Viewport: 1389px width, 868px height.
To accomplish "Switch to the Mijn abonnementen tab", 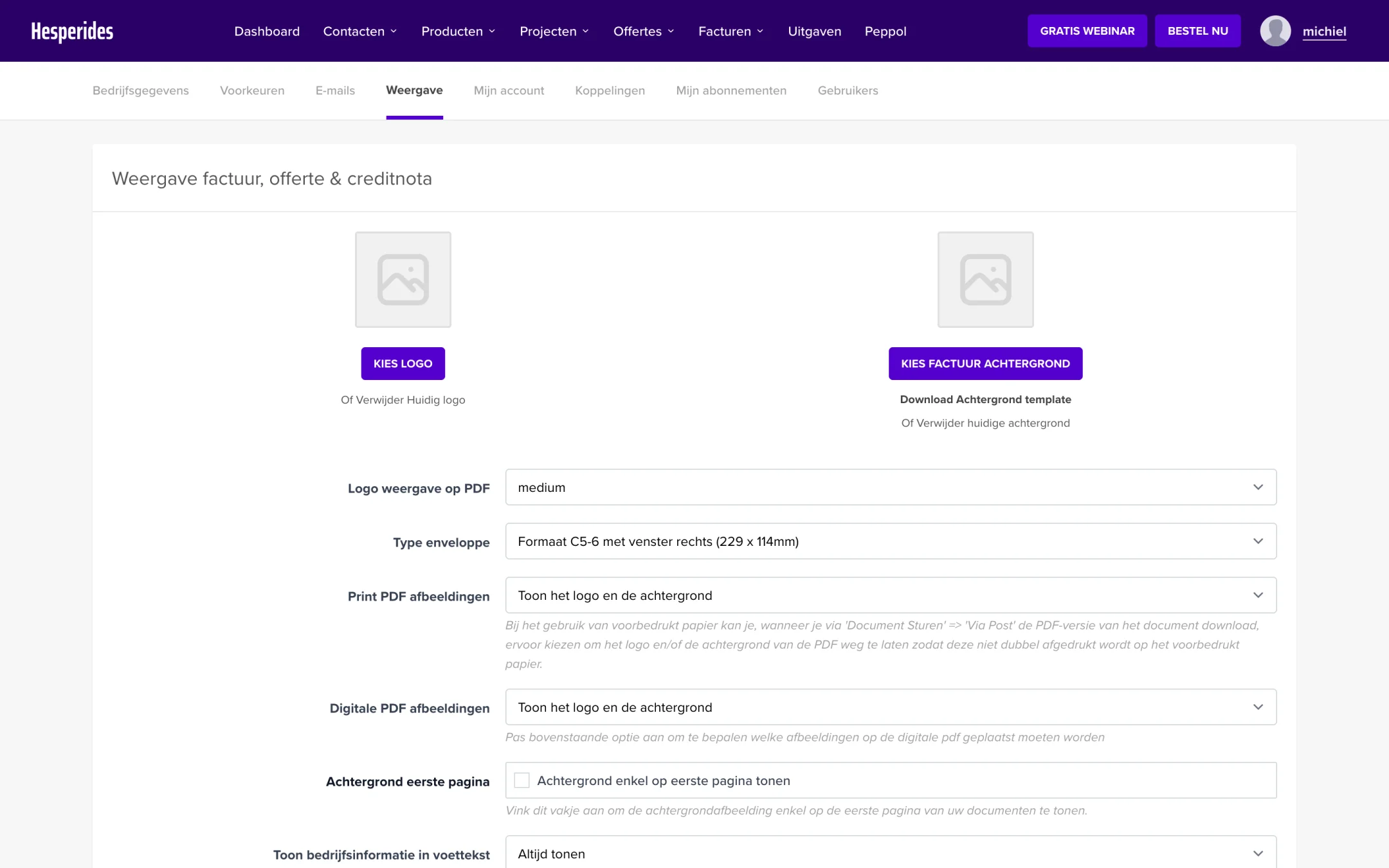I will click(x=731, y=91).
